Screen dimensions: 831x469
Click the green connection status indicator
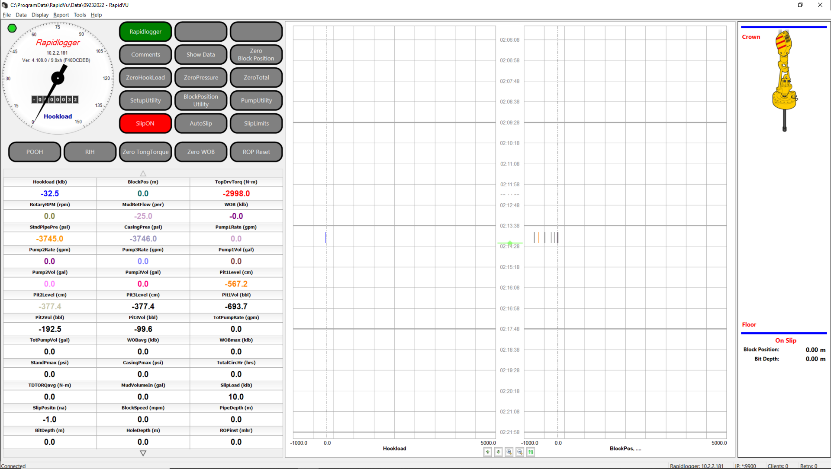pos(12,29)
